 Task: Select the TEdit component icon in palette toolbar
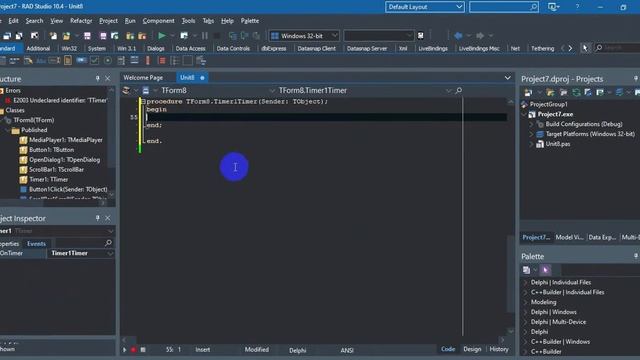pyautogui.click(x=54, y=61)
